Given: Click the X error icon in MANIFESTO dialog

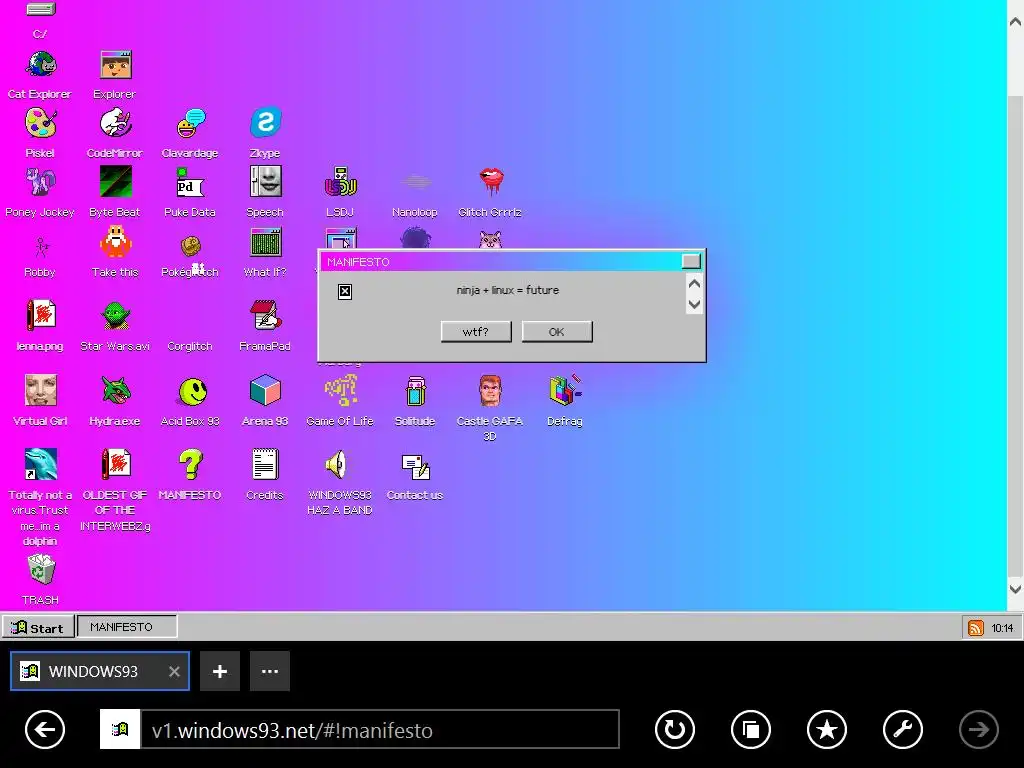Looking at the screenshot, I should tap(345, 291).
